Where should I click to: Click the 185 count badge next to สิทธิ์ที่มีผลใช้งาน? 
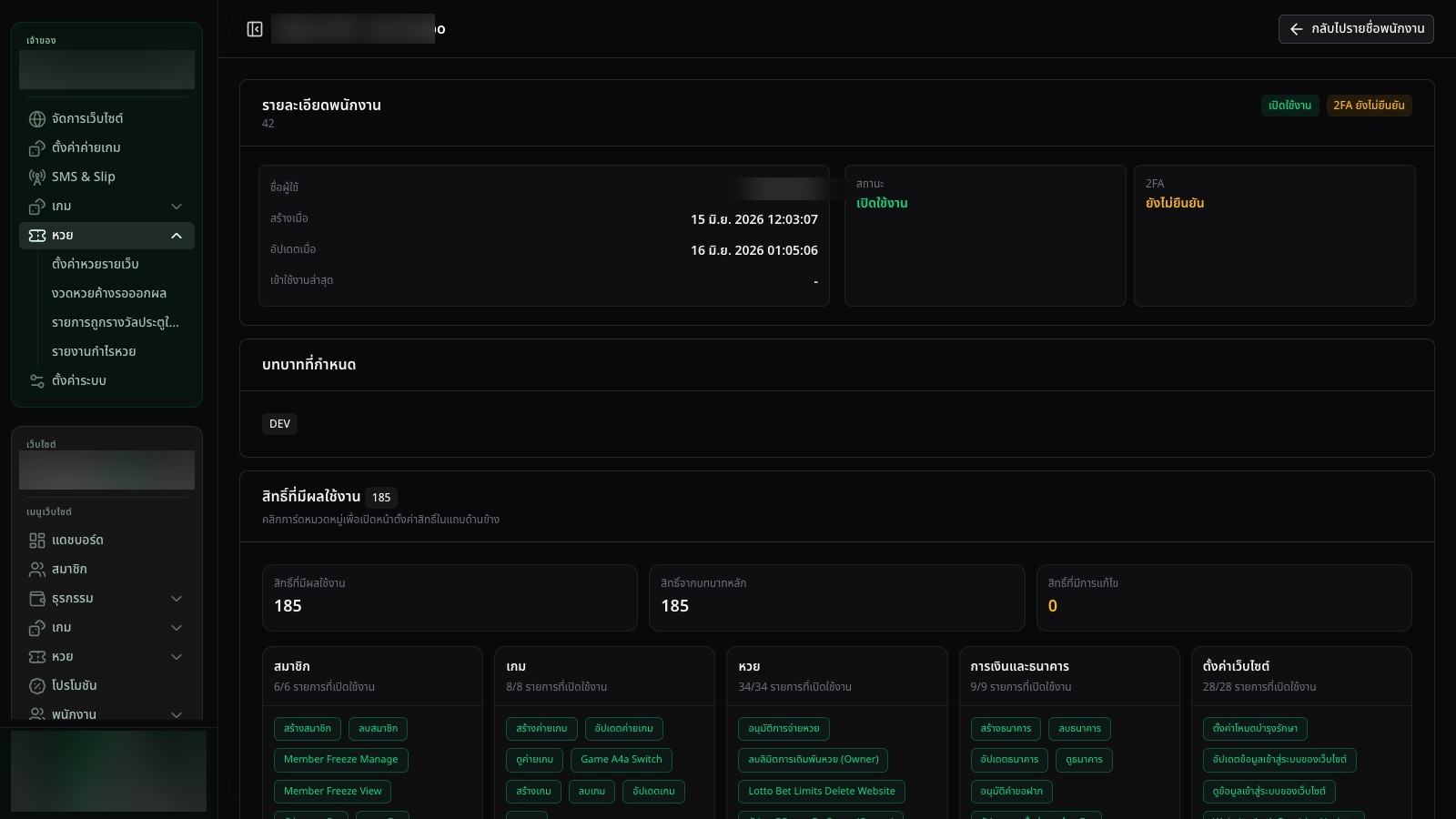pyautogui.click(x=381, y=498)
